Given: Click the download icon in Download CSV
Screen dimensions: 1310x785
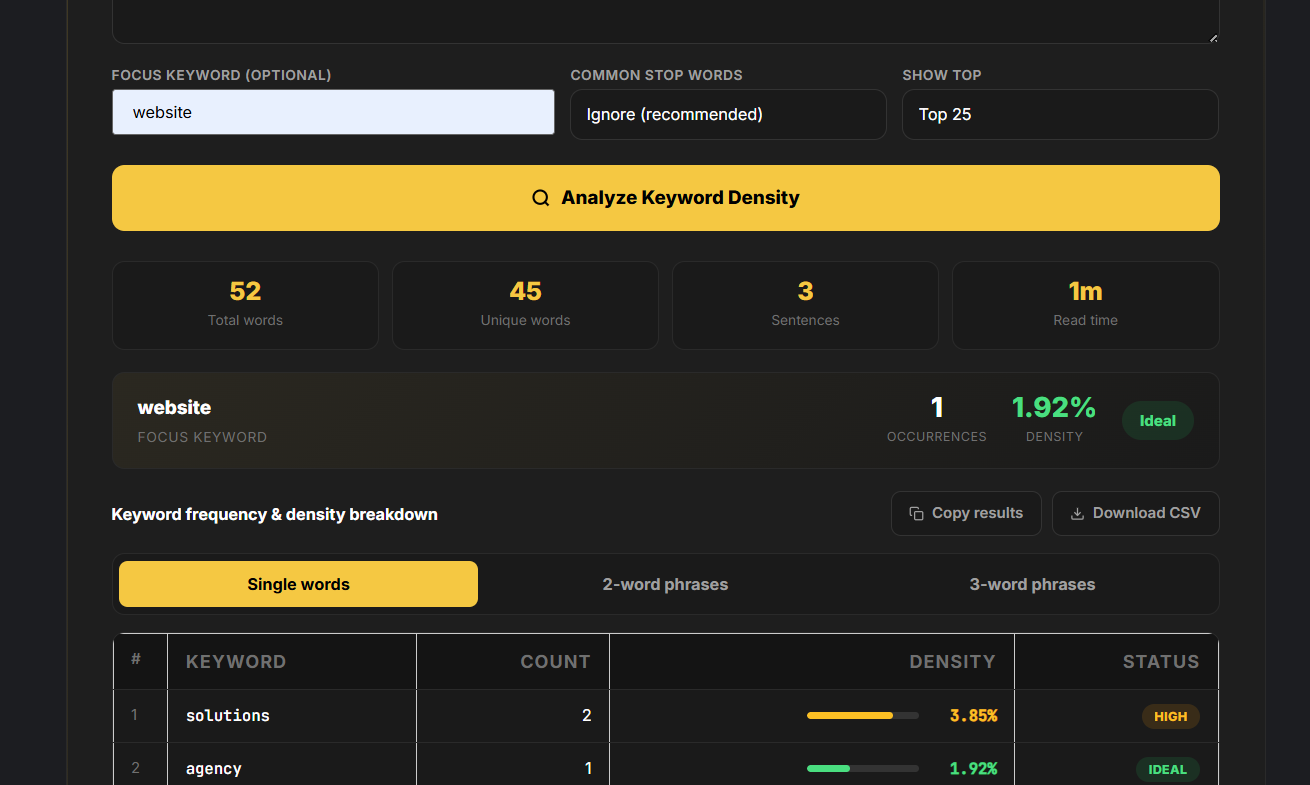Looking at the screenshot, I should click(x=1077, y=514).
